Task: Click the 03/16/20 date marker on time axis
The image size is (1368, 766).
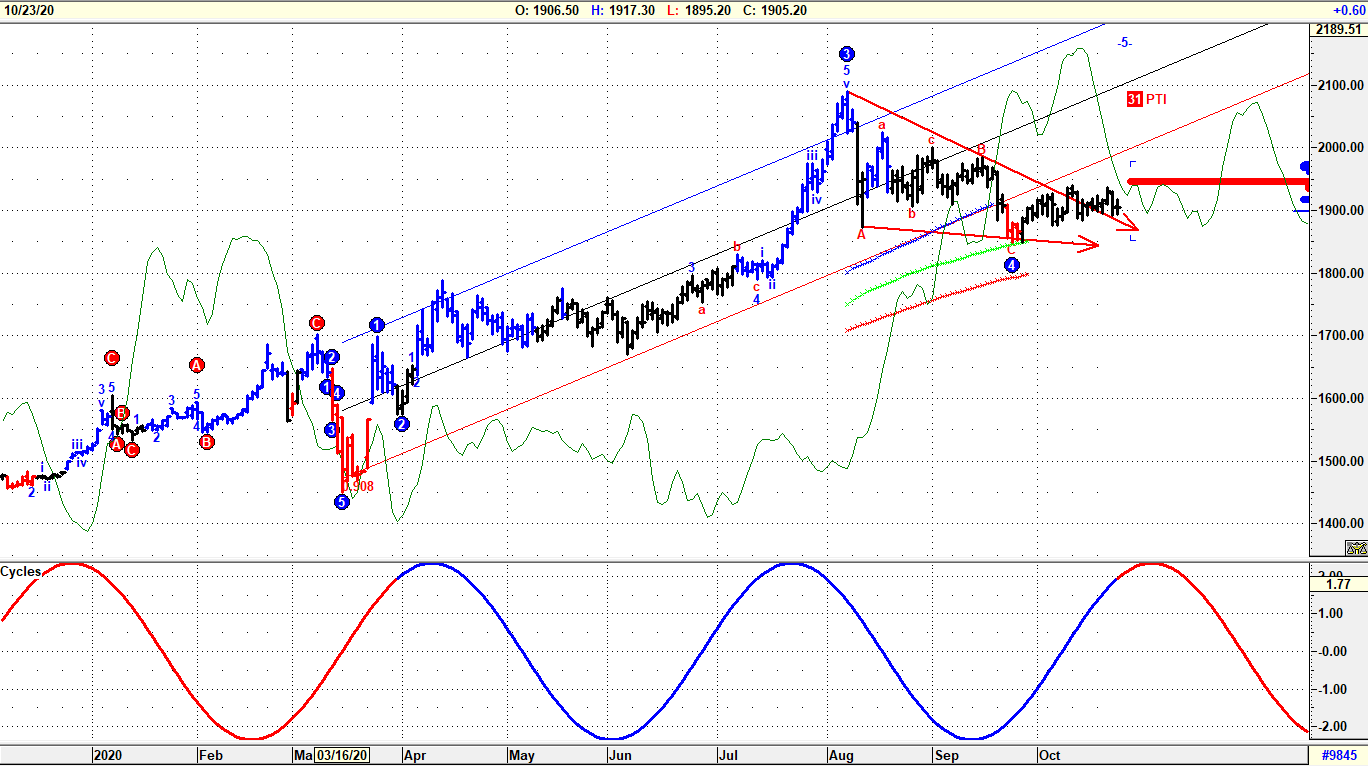Action: [x=342, y=755]
